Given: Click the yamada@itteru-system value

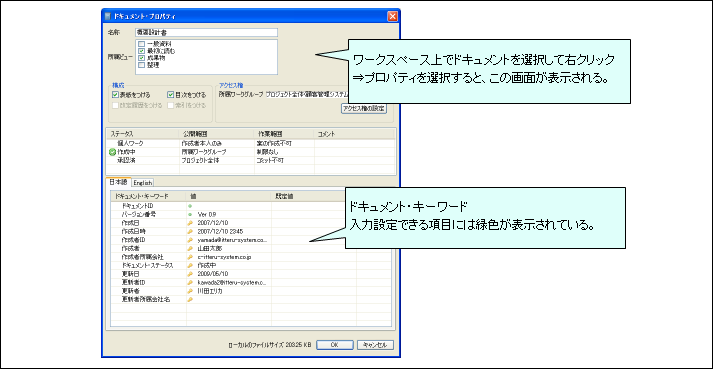Looking at the screenshot, I should click(x=232, y=240).
